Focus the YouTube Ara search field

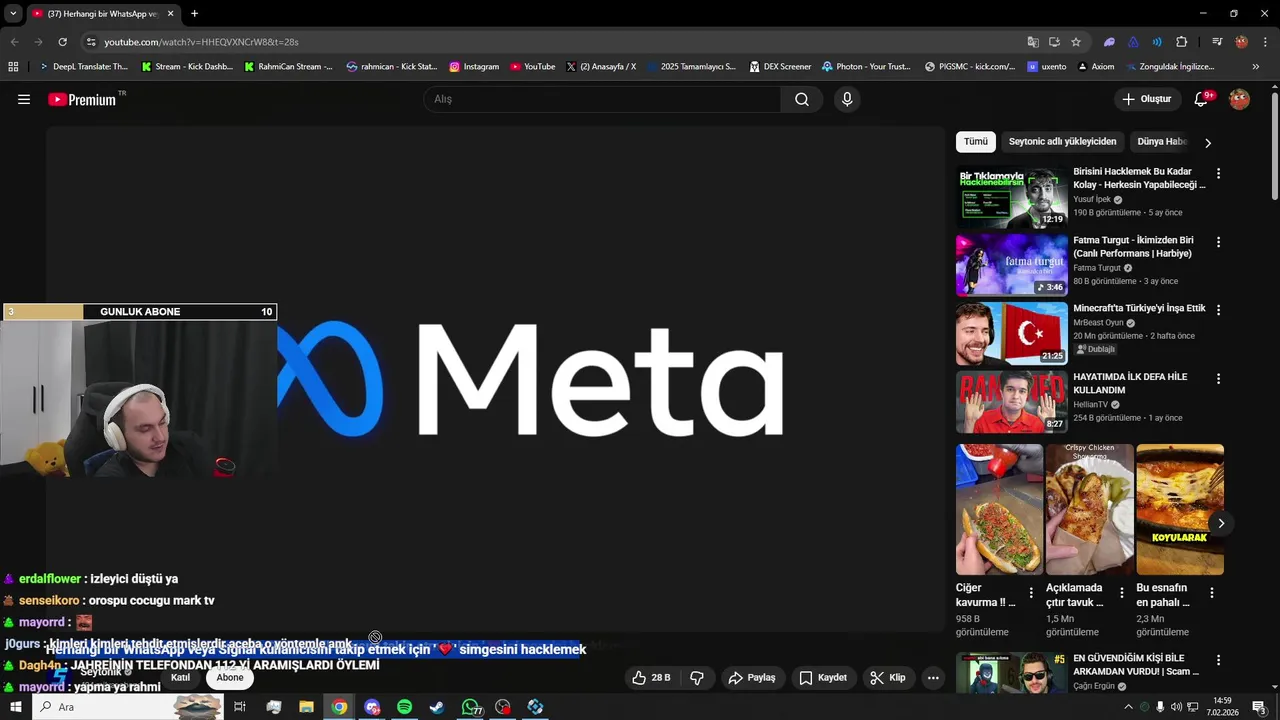click(x=603, y=99)
